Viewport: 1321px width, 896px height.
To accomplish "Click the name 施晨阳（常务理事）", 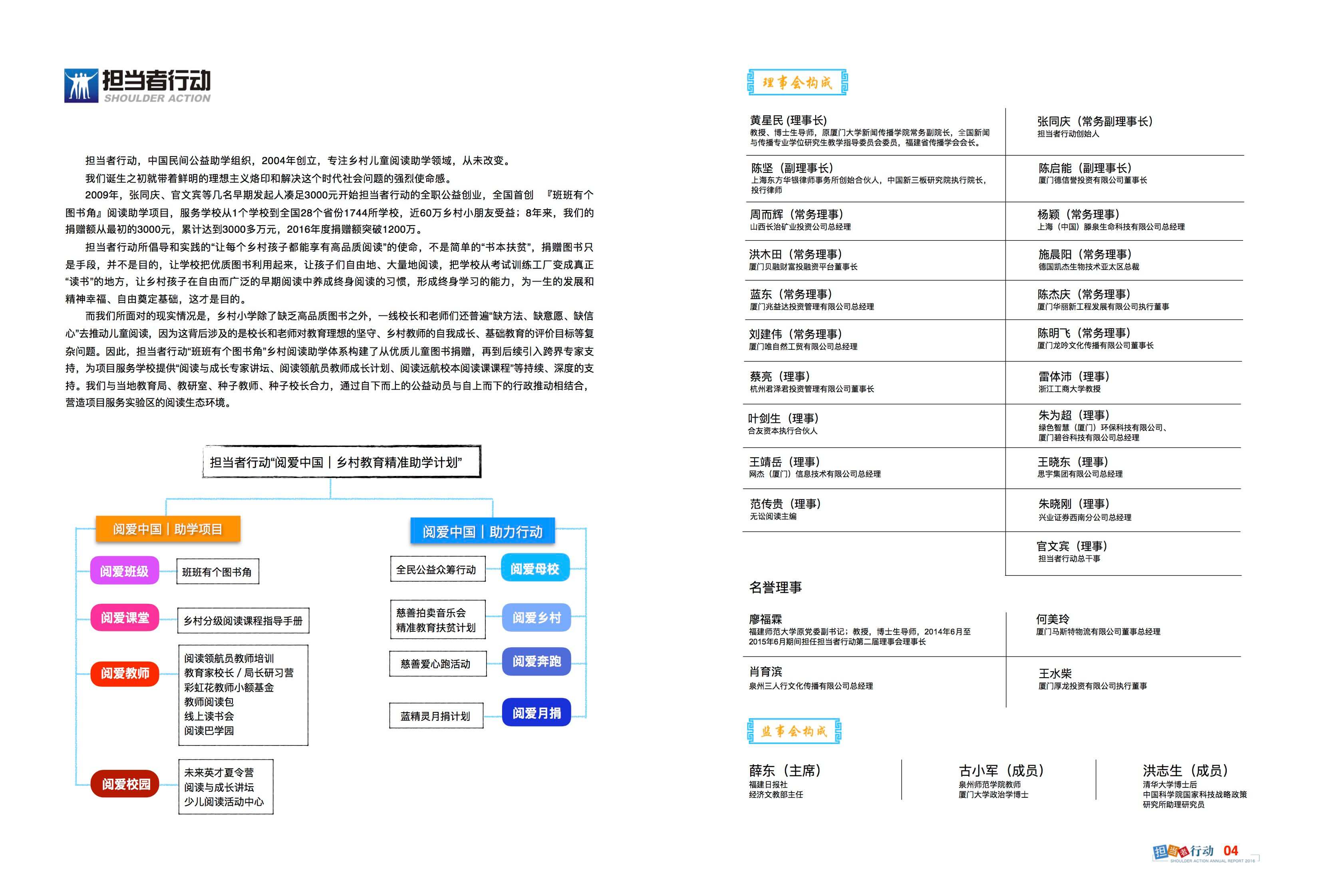I will coord(1085,254).
